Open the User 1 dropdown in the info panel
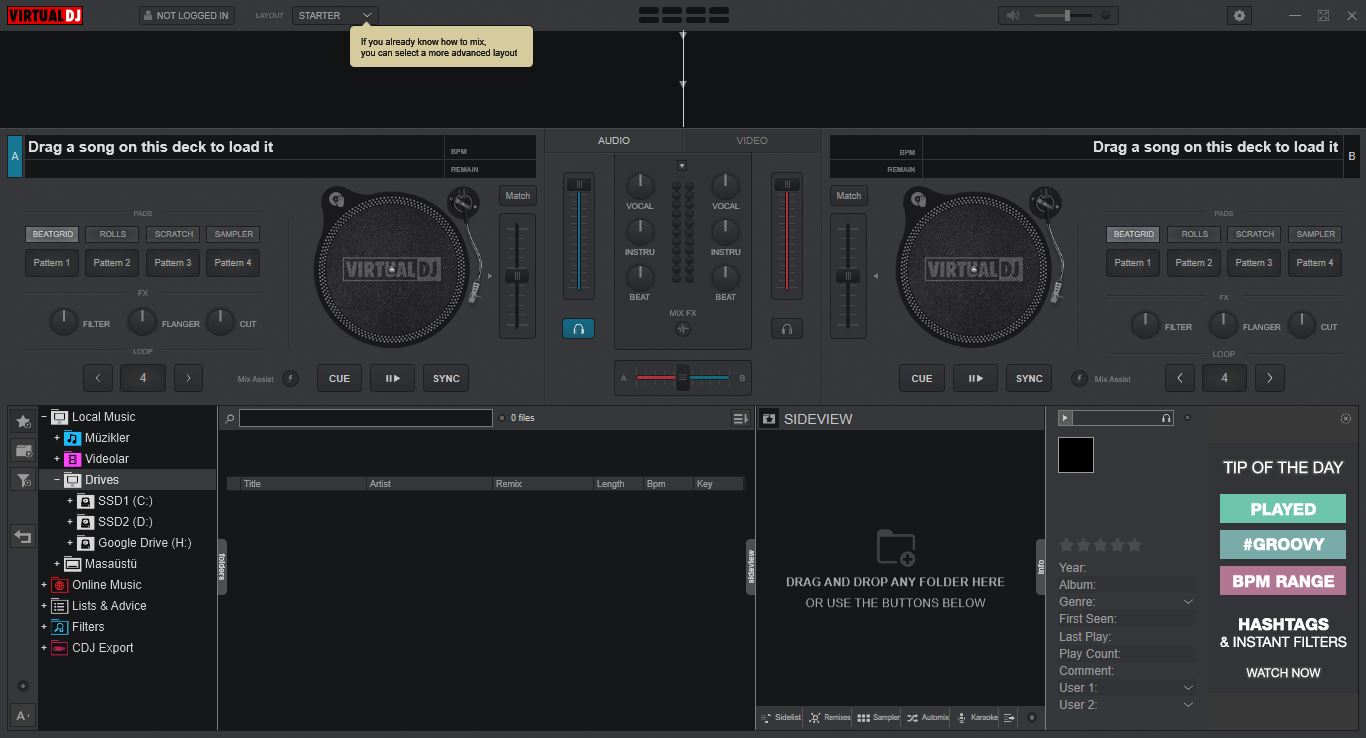This screenshot has width=1366, height=738. 1188,688
